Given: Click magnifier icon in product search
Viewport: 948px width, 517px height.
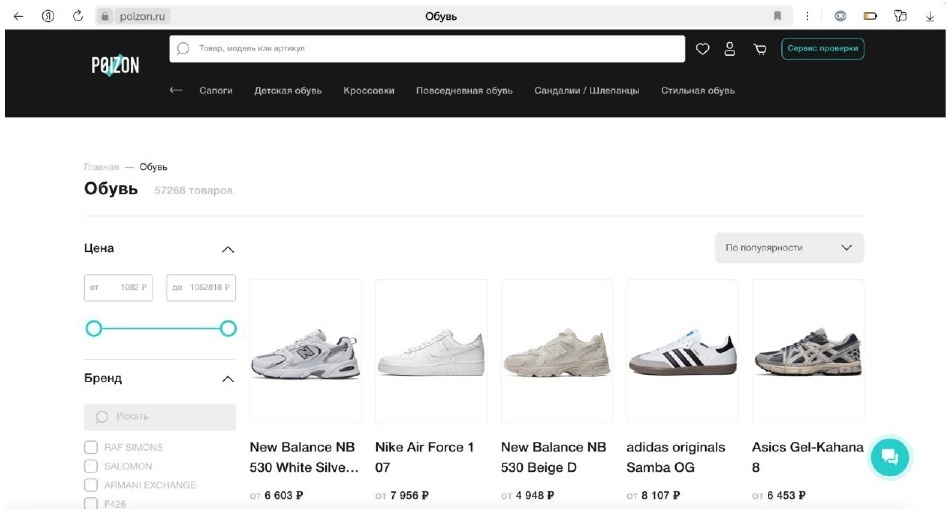Looking at the screenshot, I should pyautogui.click(x=183, y=48).
